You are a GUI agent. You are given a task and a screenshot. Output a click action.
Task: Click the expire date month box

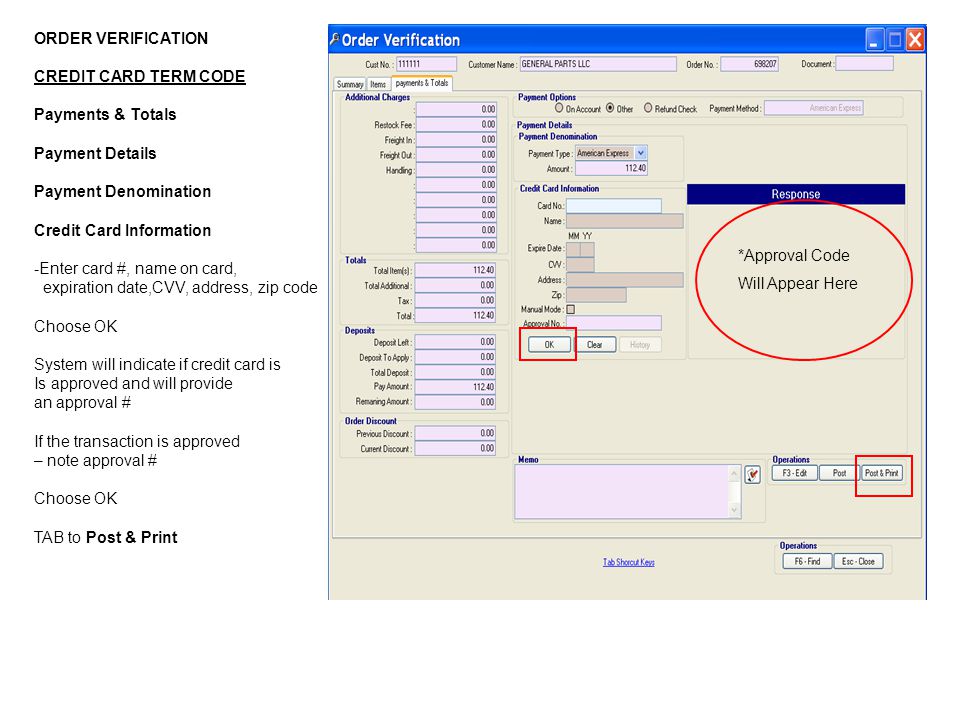(x=573, y=249)
